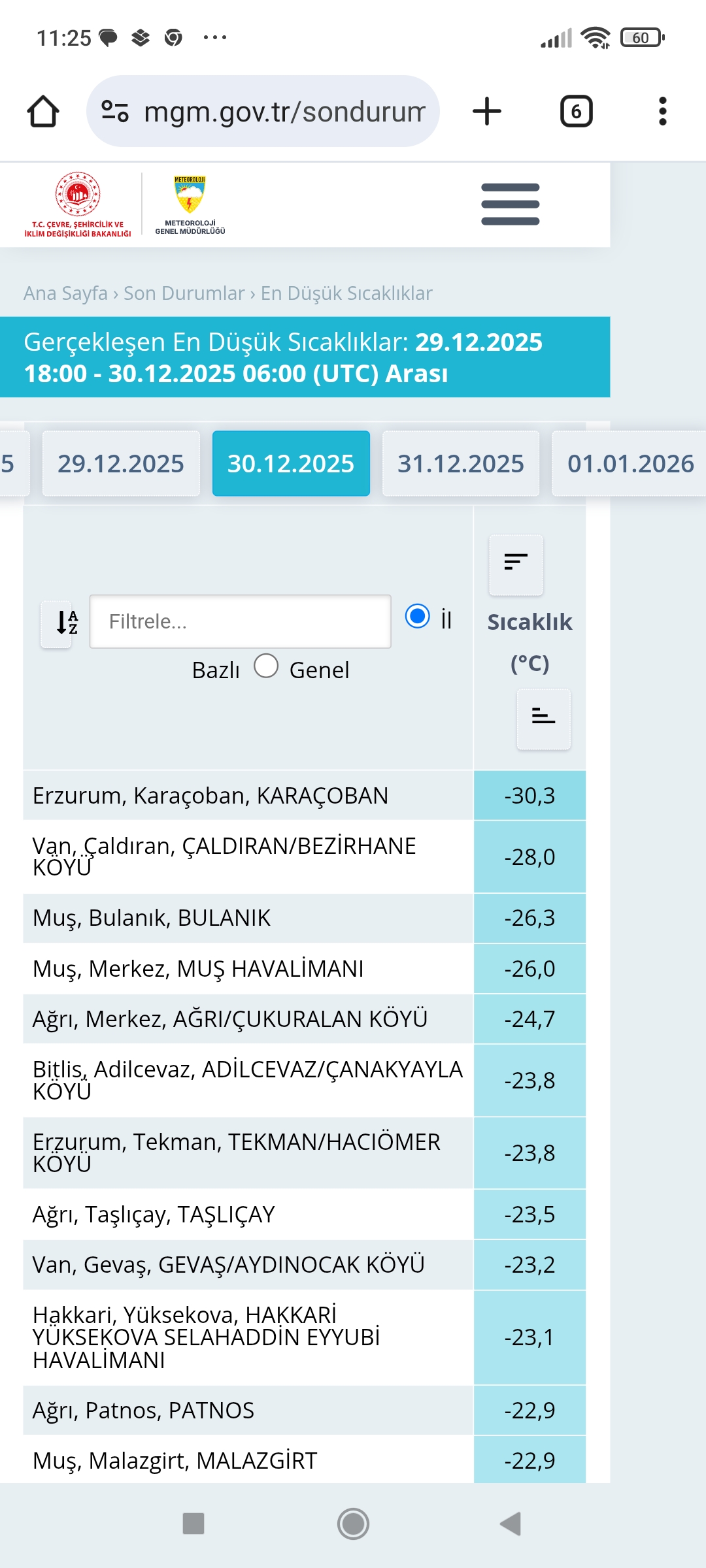Tap the browser home icon
Viewport: 706px width, 1568px height.
[43, 111]
